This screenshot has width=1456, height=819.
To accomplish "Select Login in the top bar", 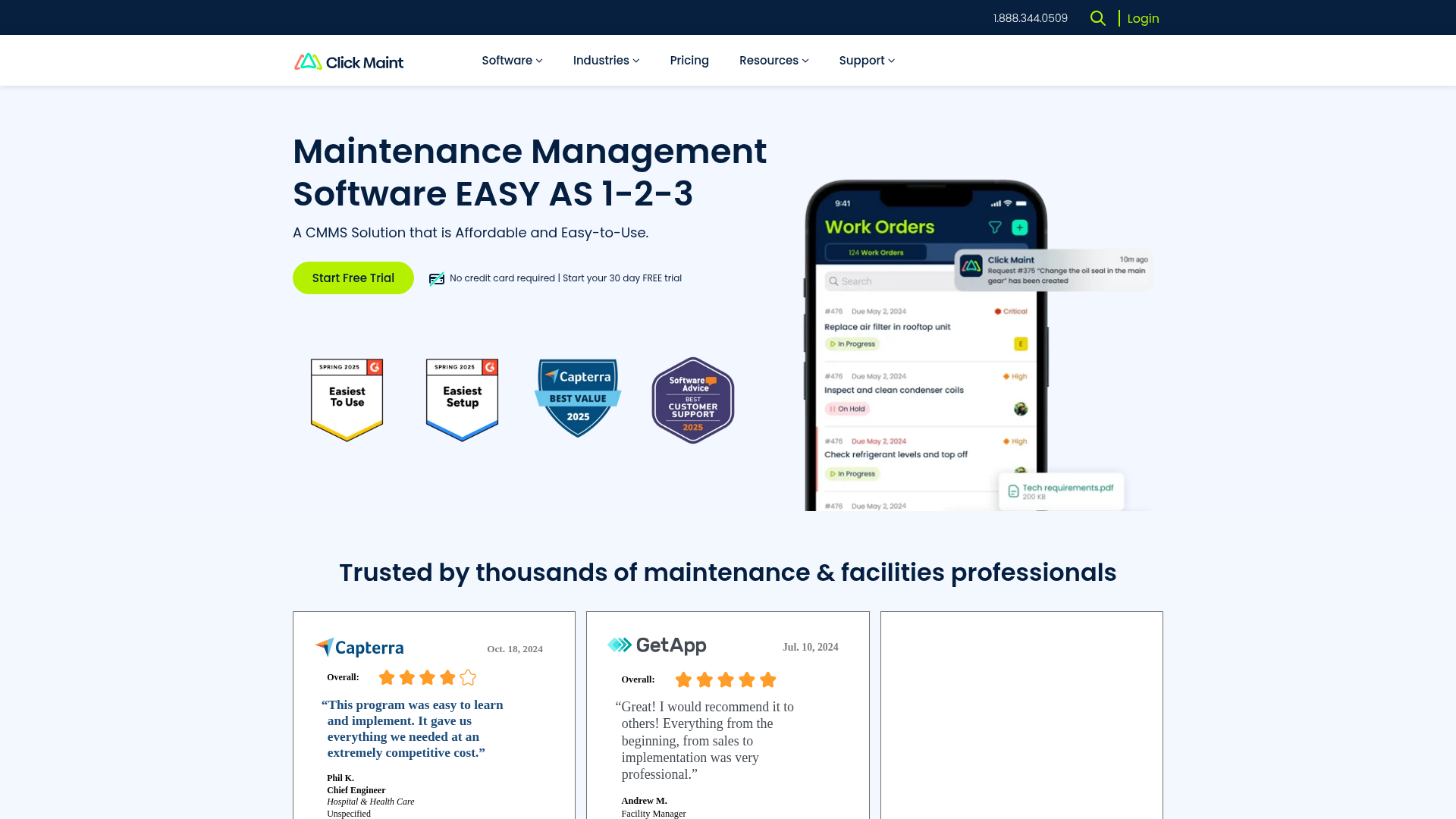I will click(1142, 17).
